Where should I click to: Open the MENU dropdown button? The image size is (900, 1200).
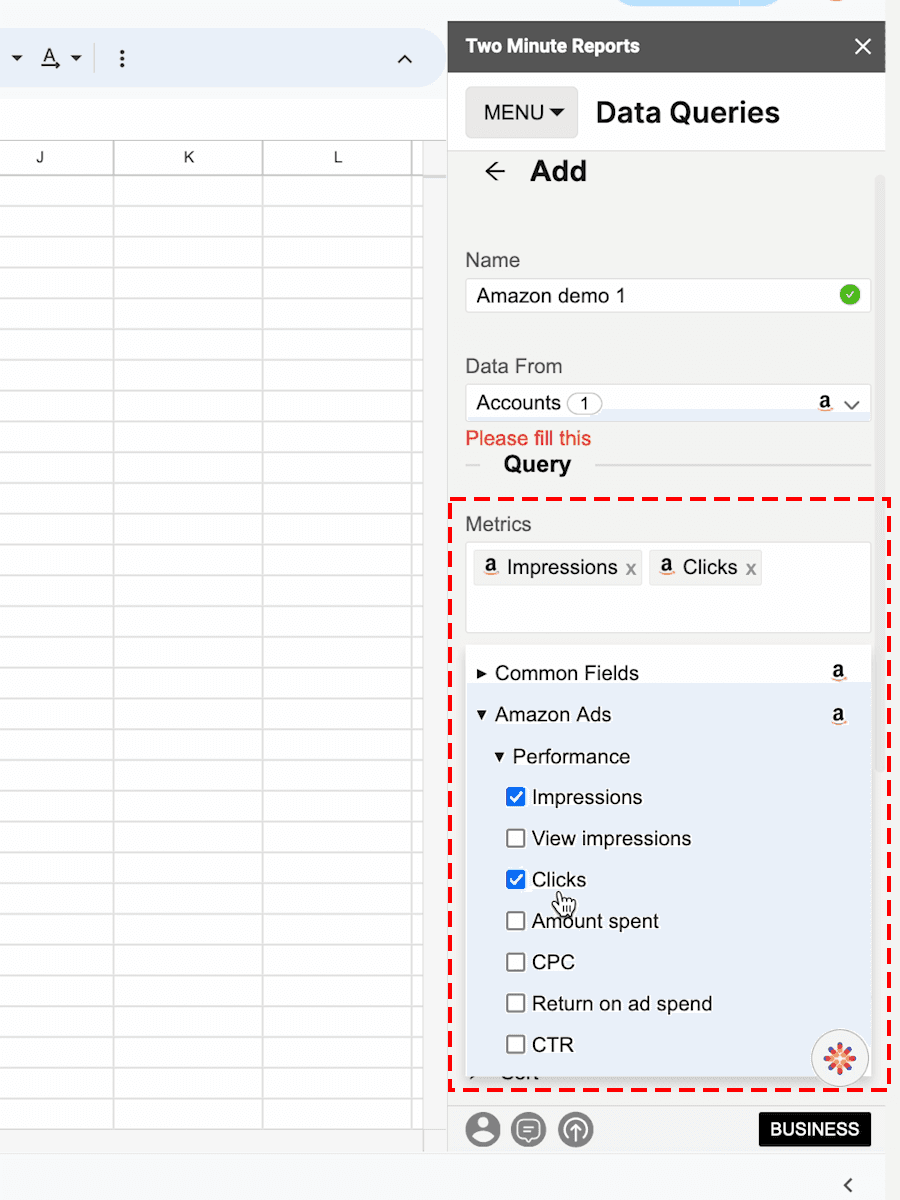tap(522, 113)
